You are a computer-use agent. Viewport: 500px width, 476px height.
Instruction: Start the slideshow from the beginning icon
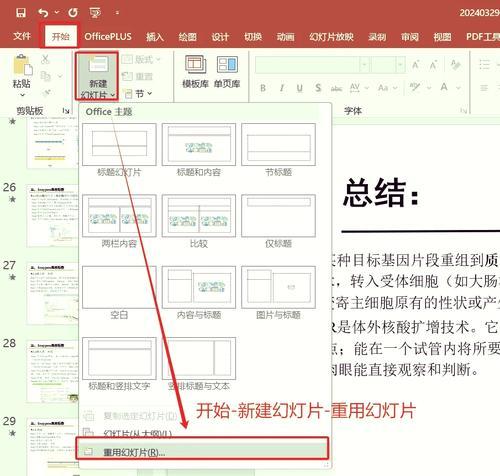95,13
